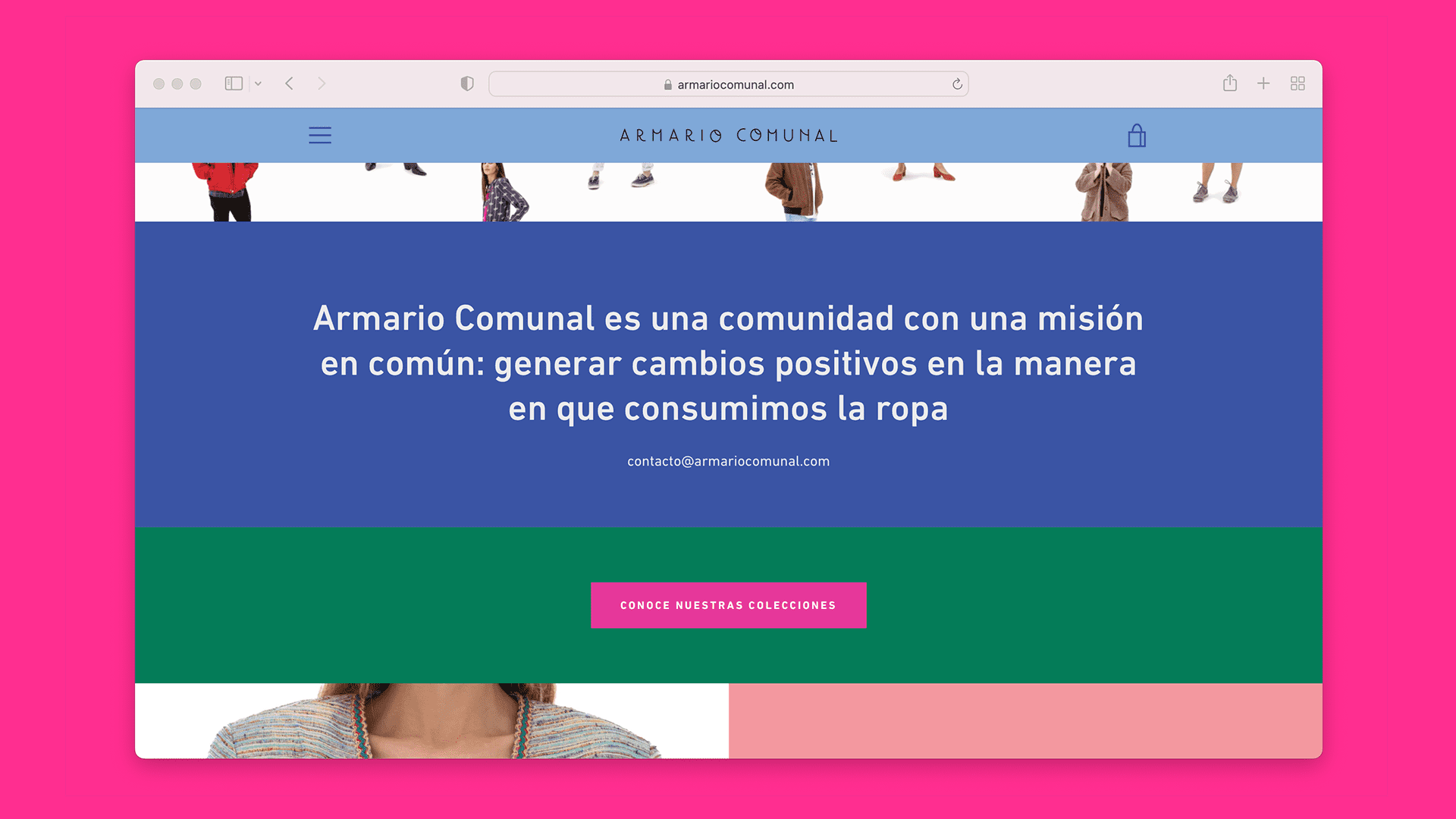Click the contacto@armariocomunal.com email link
The width and height of the screenshot is (1456, 819).
tap(729, 461)
